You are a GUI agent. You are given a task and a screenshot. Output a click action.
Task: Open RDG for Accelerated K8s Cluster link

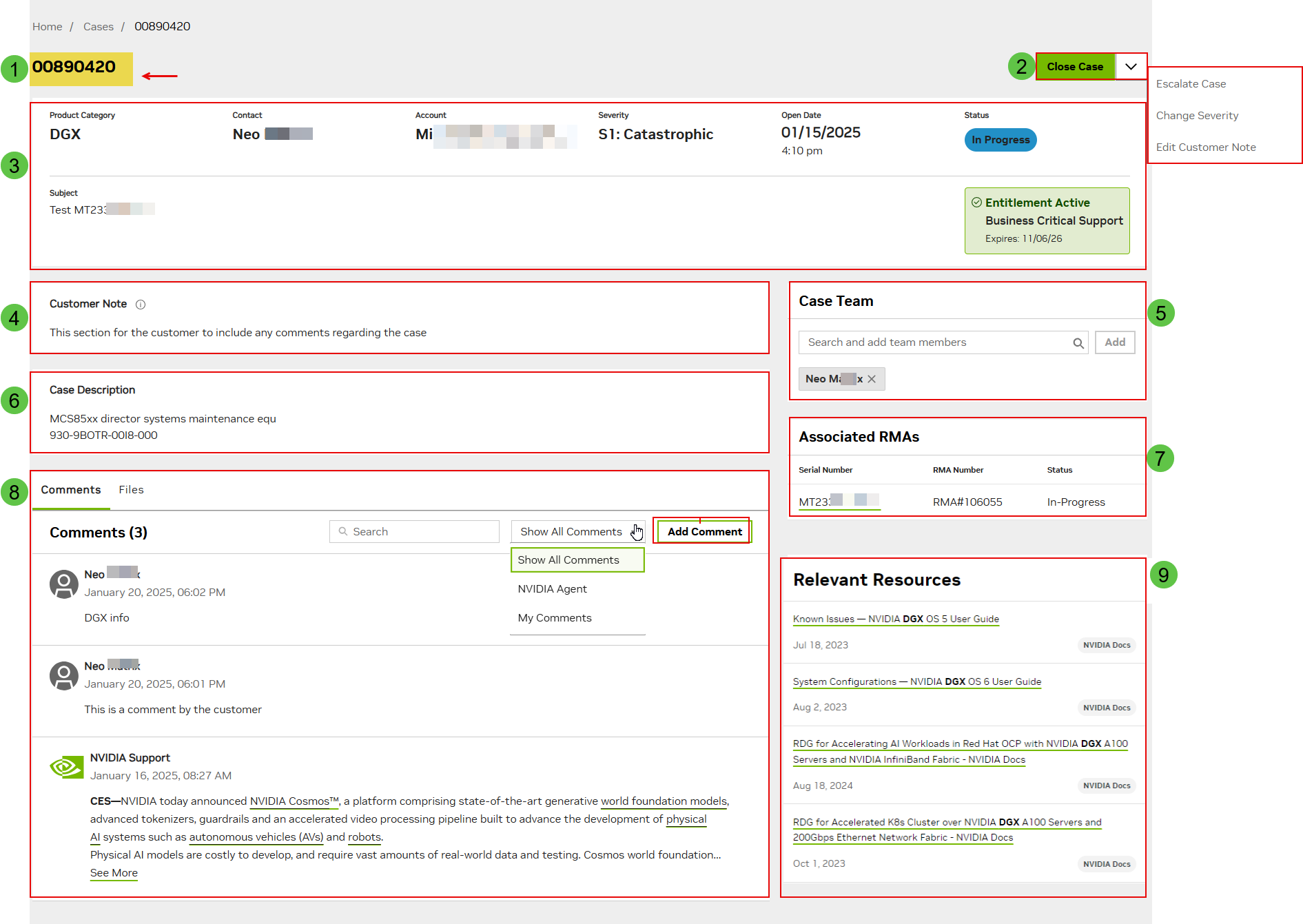pyautogui.click(x=947, y=830)
